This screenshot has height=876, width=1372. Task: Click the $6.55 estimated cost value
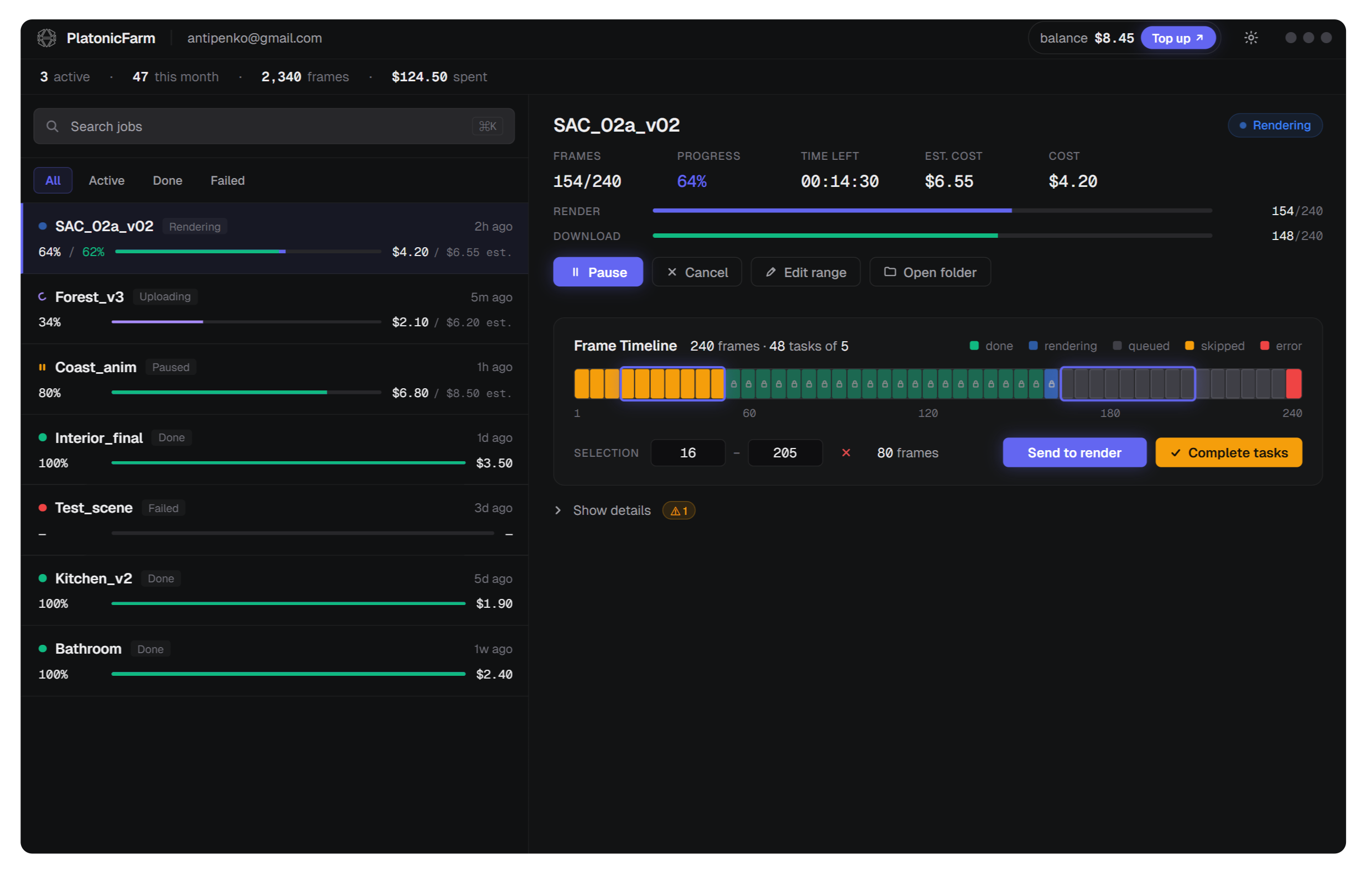click(x=948, y=182)
